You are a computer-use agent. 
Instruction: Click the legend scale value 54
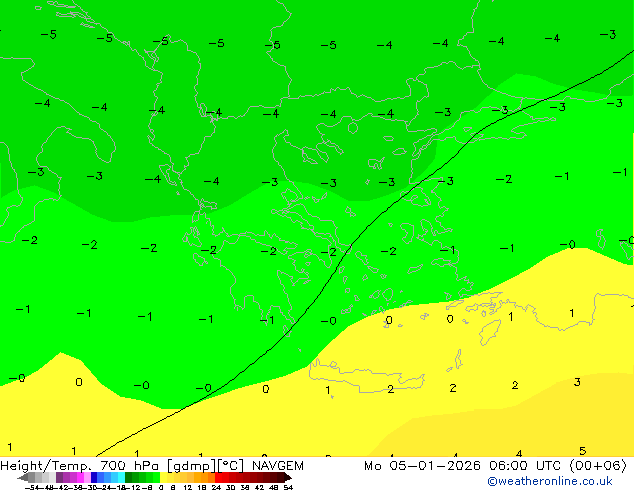tap(287, 488)
